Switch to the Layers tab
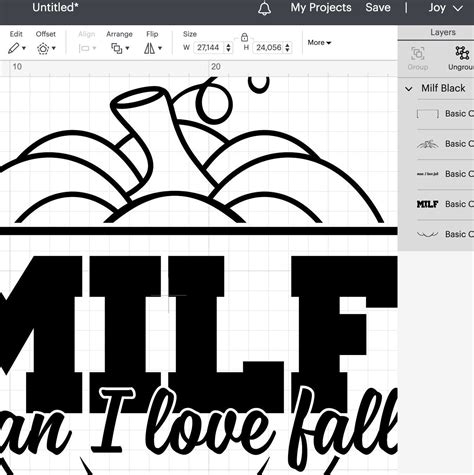 [442, 32]
